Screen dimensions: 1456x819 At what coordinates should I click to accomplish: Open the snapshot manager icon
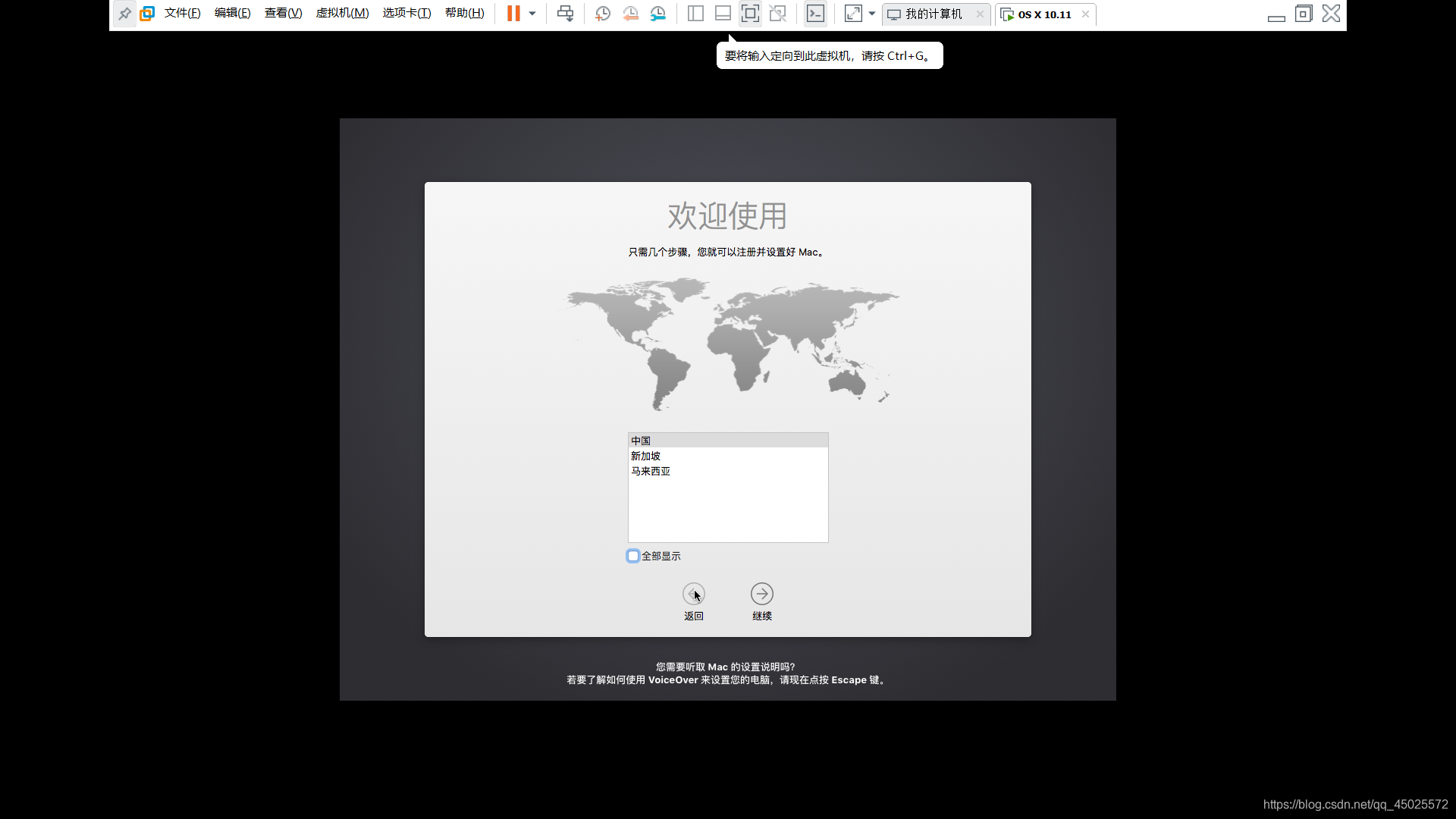coord(658,14)
